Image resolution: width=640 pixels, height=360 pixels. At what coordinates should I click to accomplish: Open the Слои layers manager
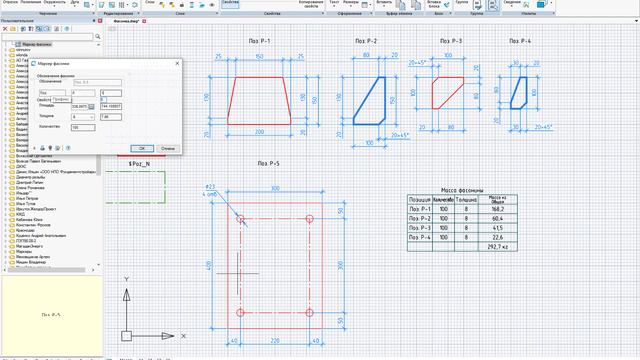pos(150,2)
